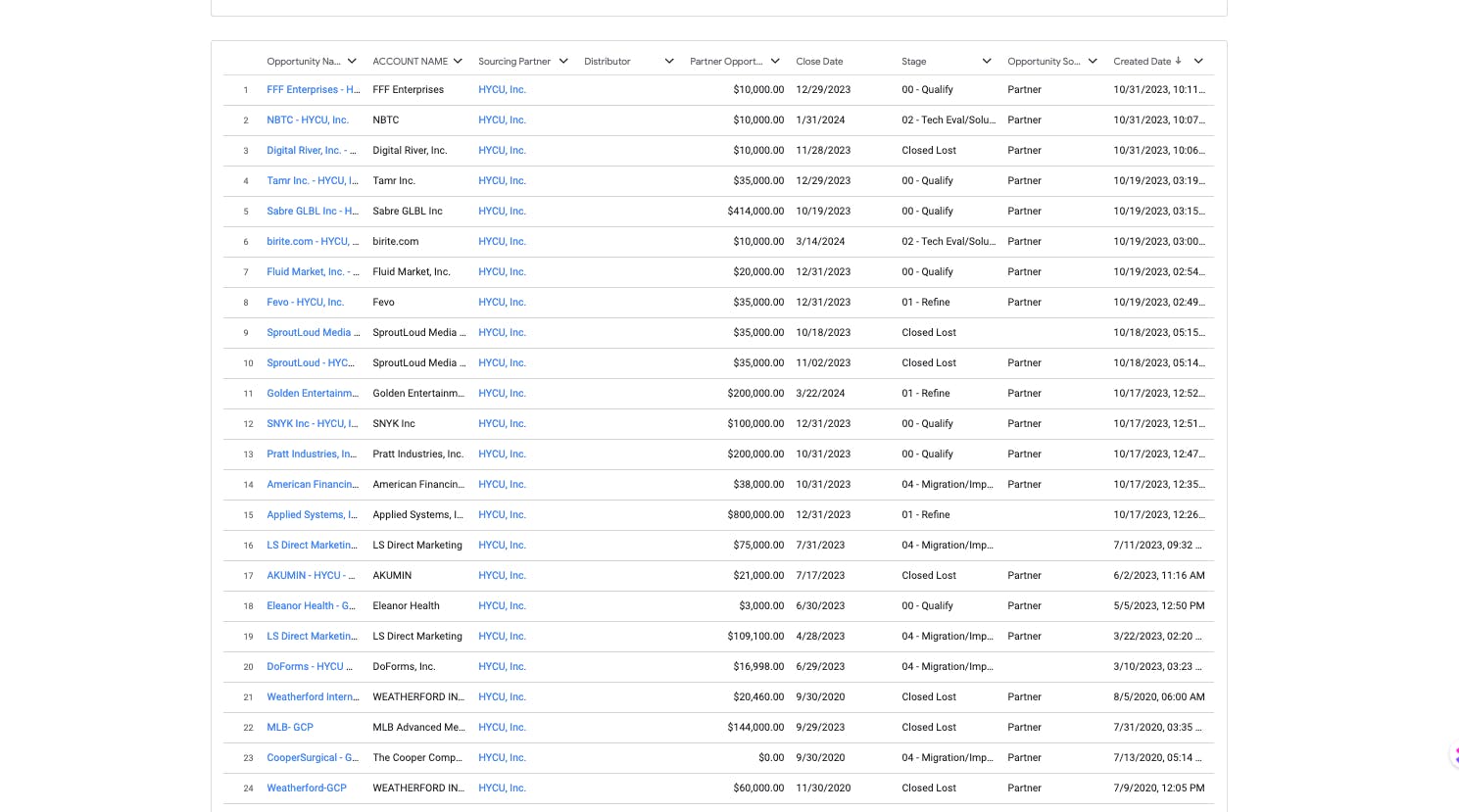Open LS Direct Marketing opportunity in row 19

click(x=313, y=636)
